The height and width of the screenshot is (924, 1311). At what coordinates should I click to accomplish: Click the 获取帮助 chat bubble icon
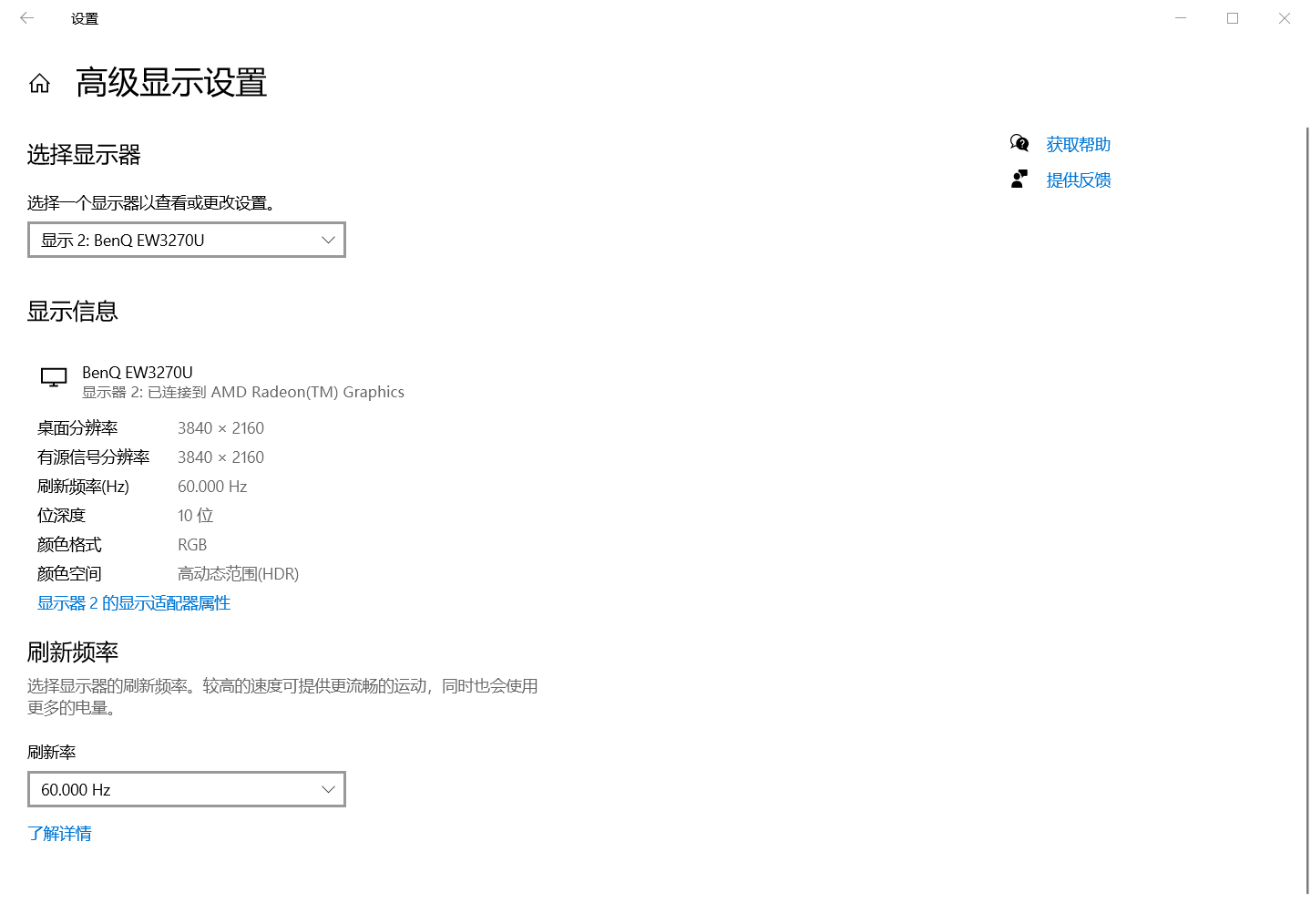click(1019, 143)
